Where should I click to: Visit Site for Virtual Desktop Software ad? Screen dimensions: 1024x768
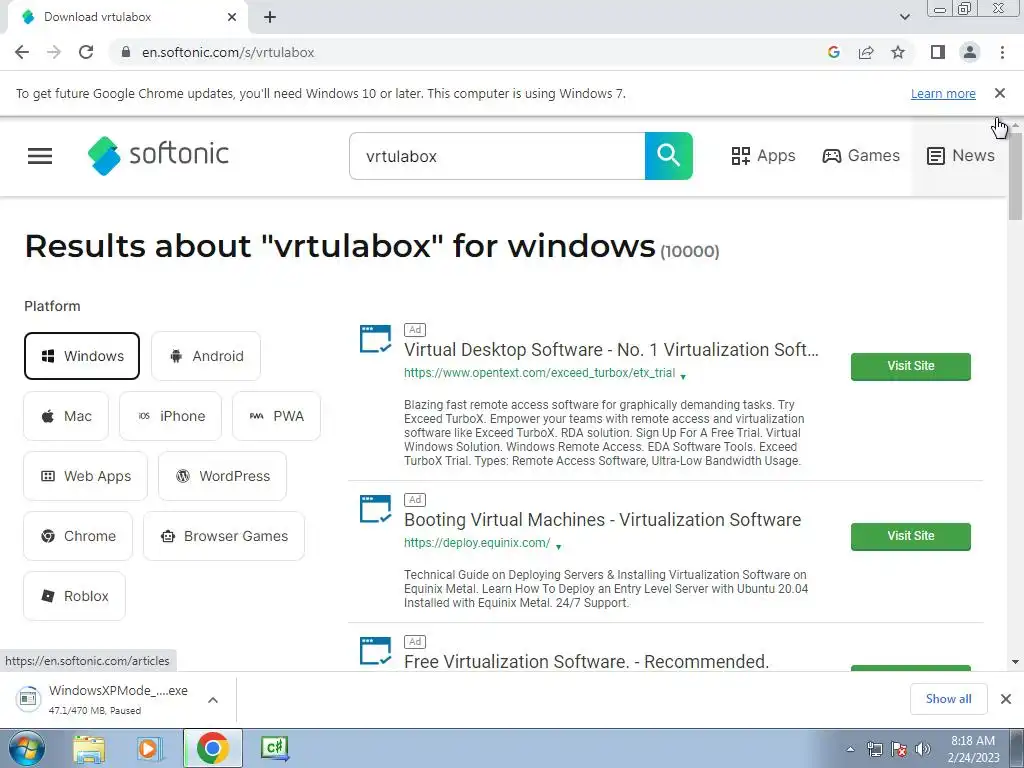[x=910, y=366]
